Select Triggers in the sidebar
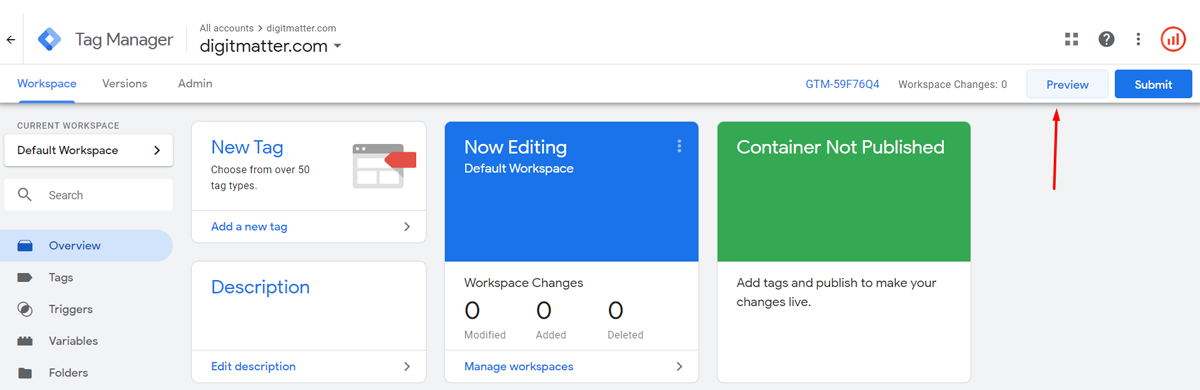 [x=87, y=310]
